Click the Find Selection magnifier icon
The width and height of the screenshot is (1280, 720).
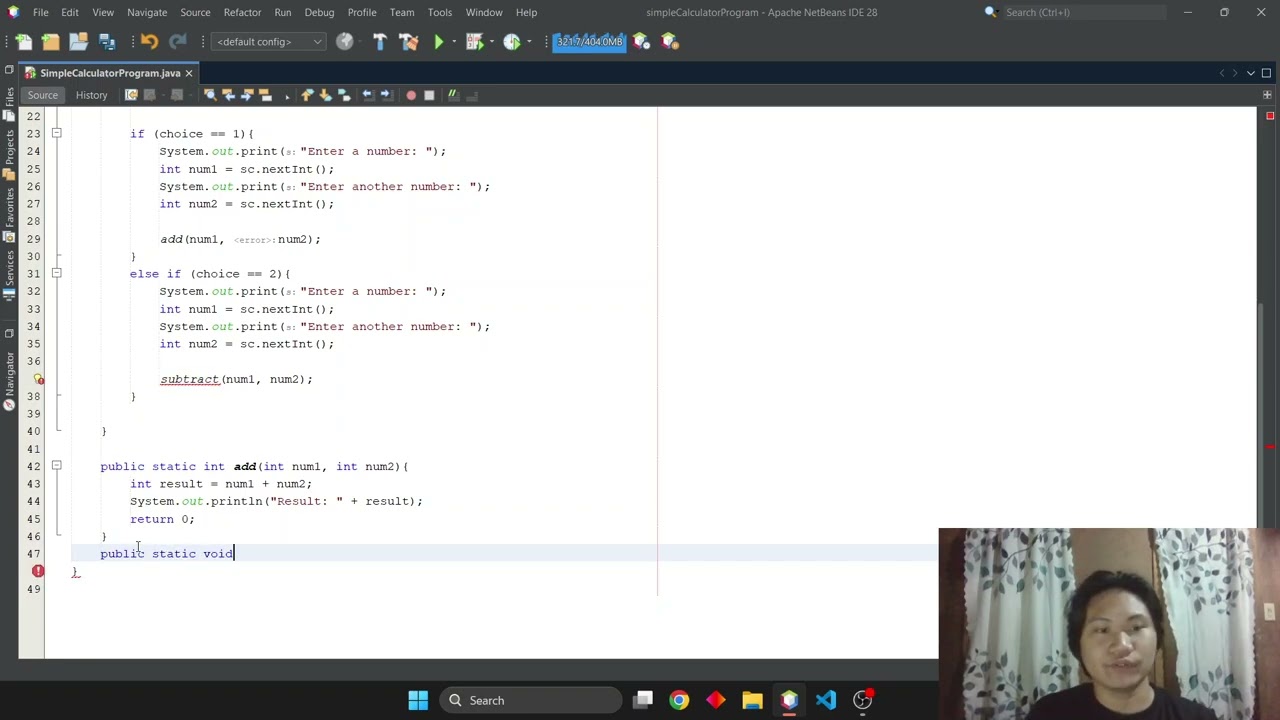209,95
